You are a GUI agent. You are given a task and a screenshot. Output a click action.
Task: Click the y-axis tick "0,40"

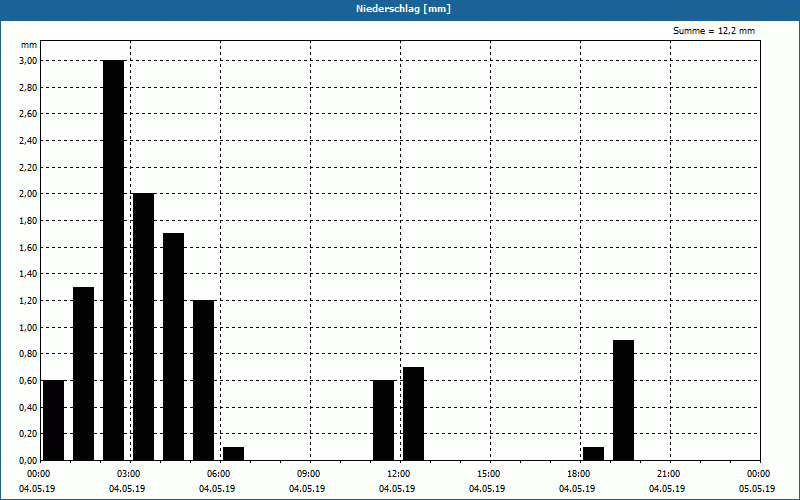tap(28, 407)
